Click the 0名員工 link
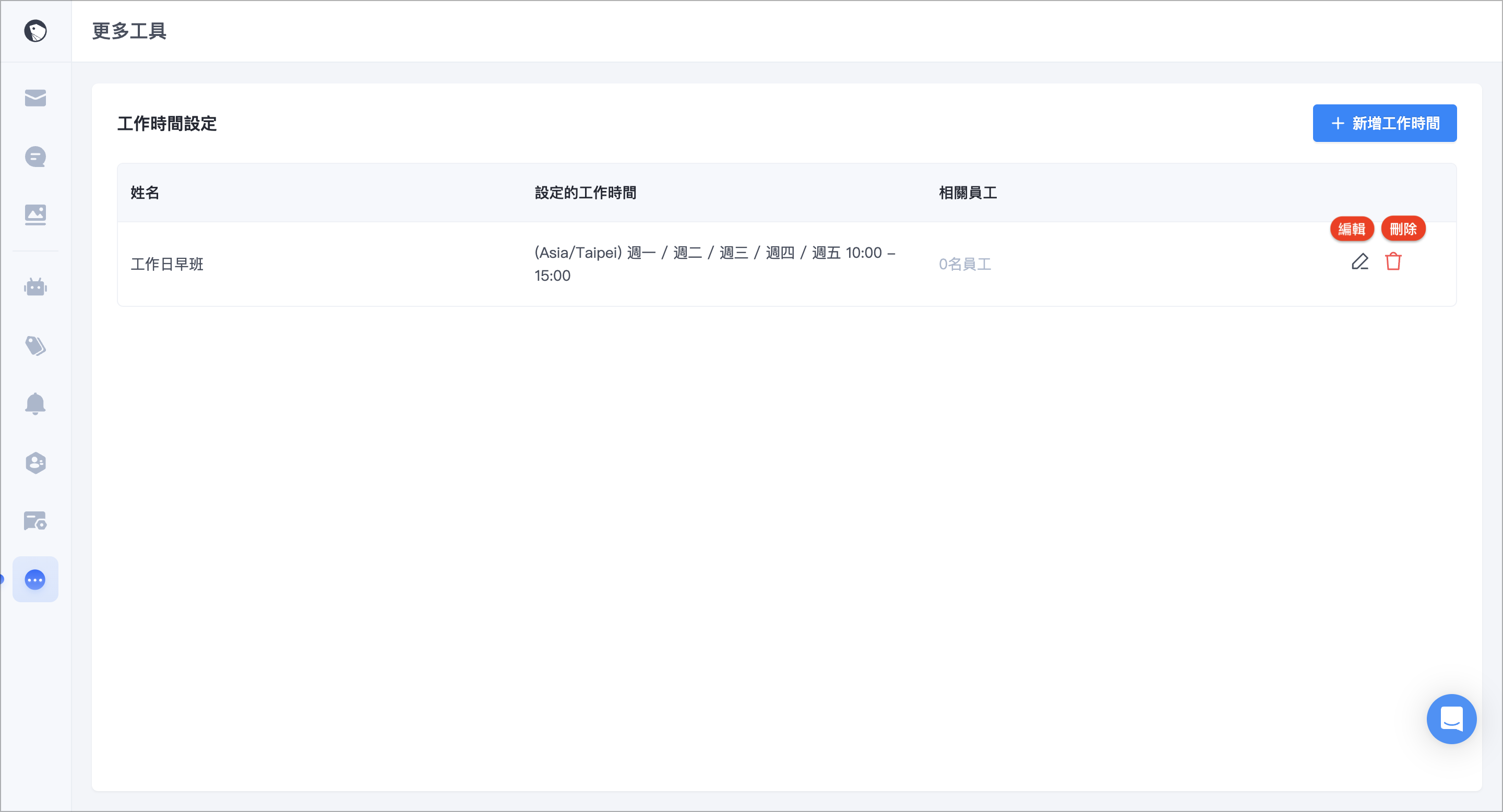Screen dimensions: 1503x812 pyautogui.click(x=964, y=264)
